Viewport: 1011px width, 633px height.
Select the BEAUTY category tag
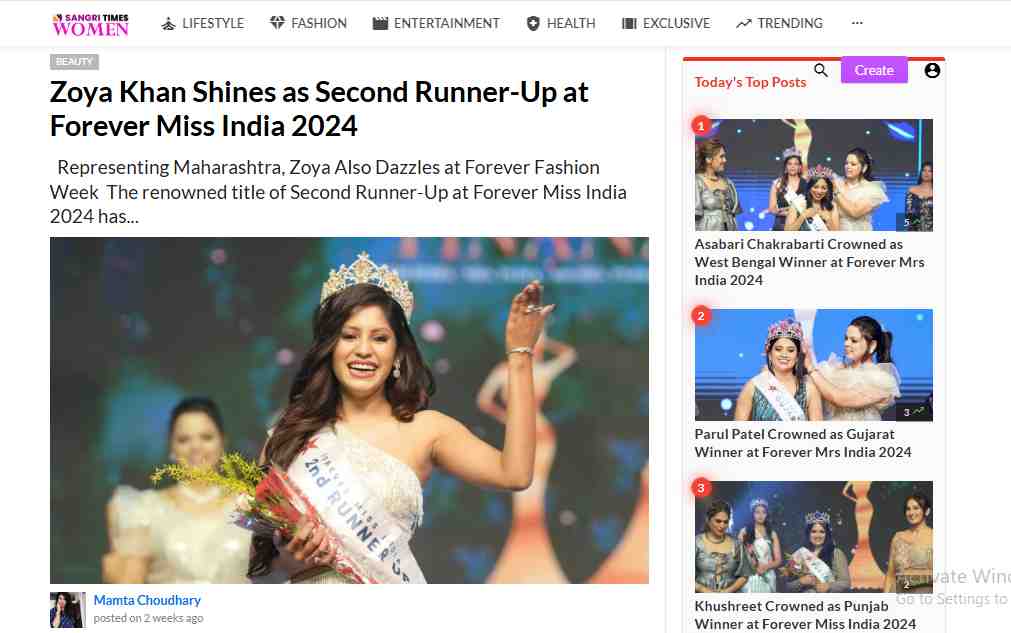click(74, 62)
